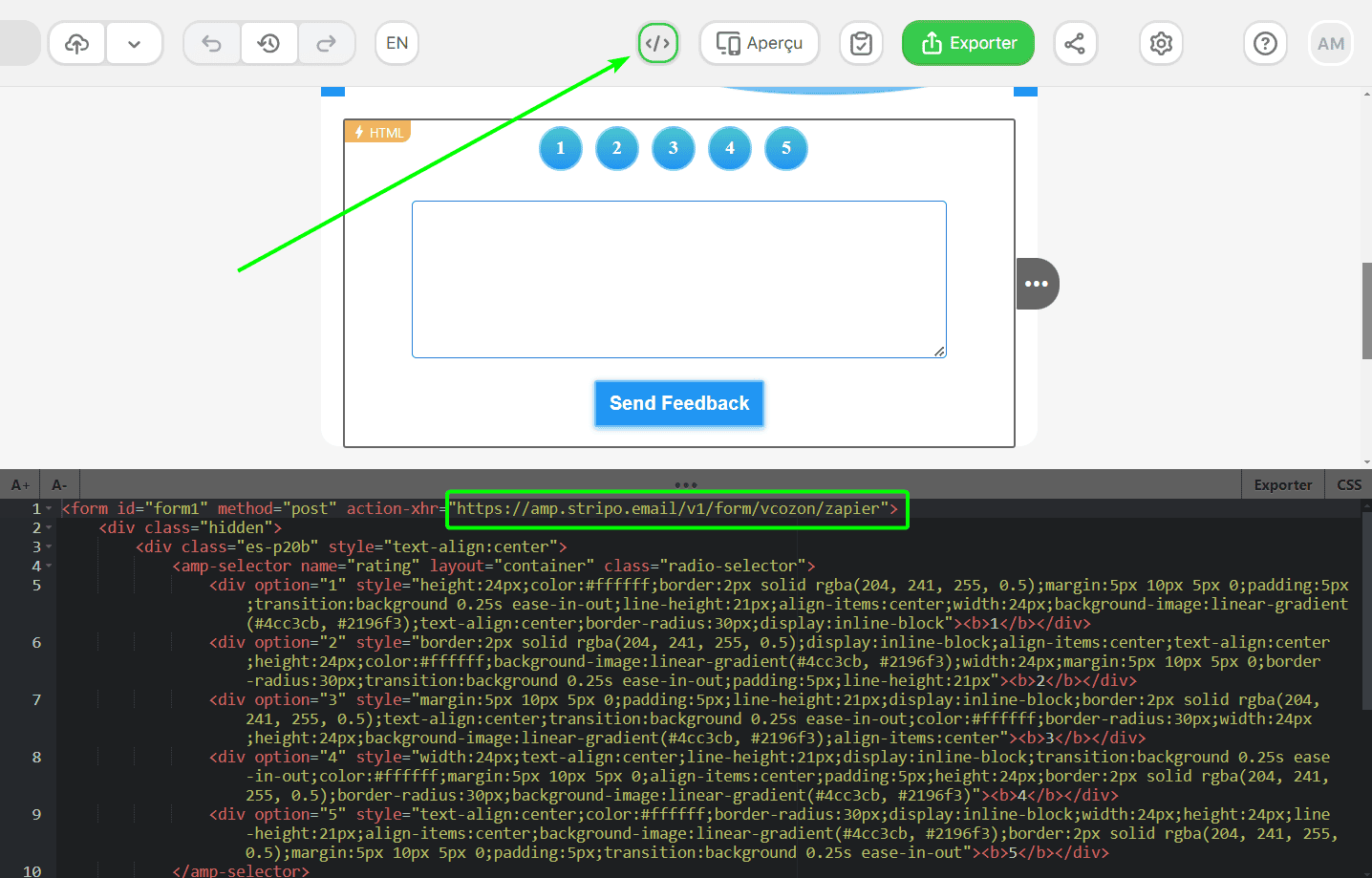Open the share icon
Screen dimensions: 1372x878
pos(1075,43)
